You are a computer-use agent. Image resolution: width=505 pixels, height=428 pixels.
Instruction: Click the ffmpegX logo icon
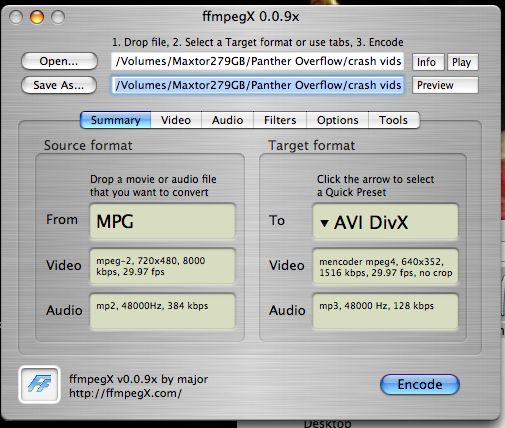point(39,385)
